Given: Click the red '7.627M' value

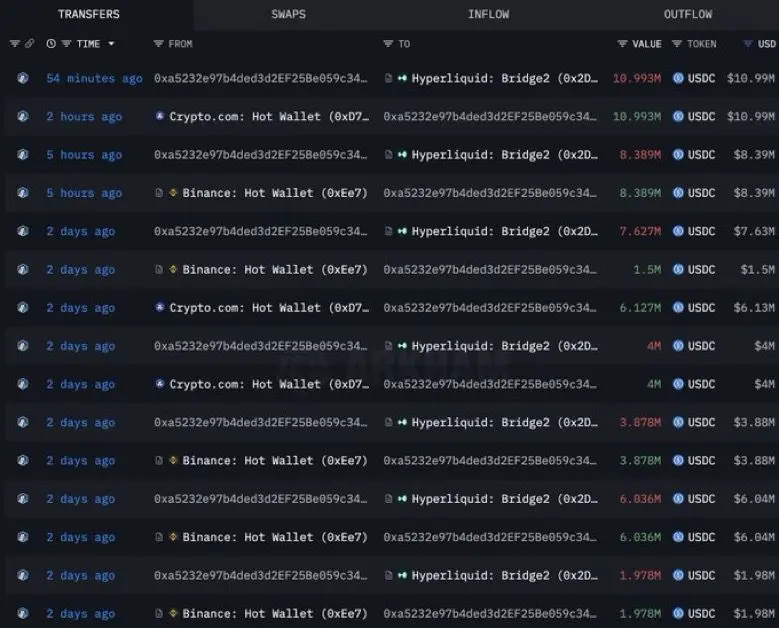Looking at the screenshot, I should pos(640,231).
